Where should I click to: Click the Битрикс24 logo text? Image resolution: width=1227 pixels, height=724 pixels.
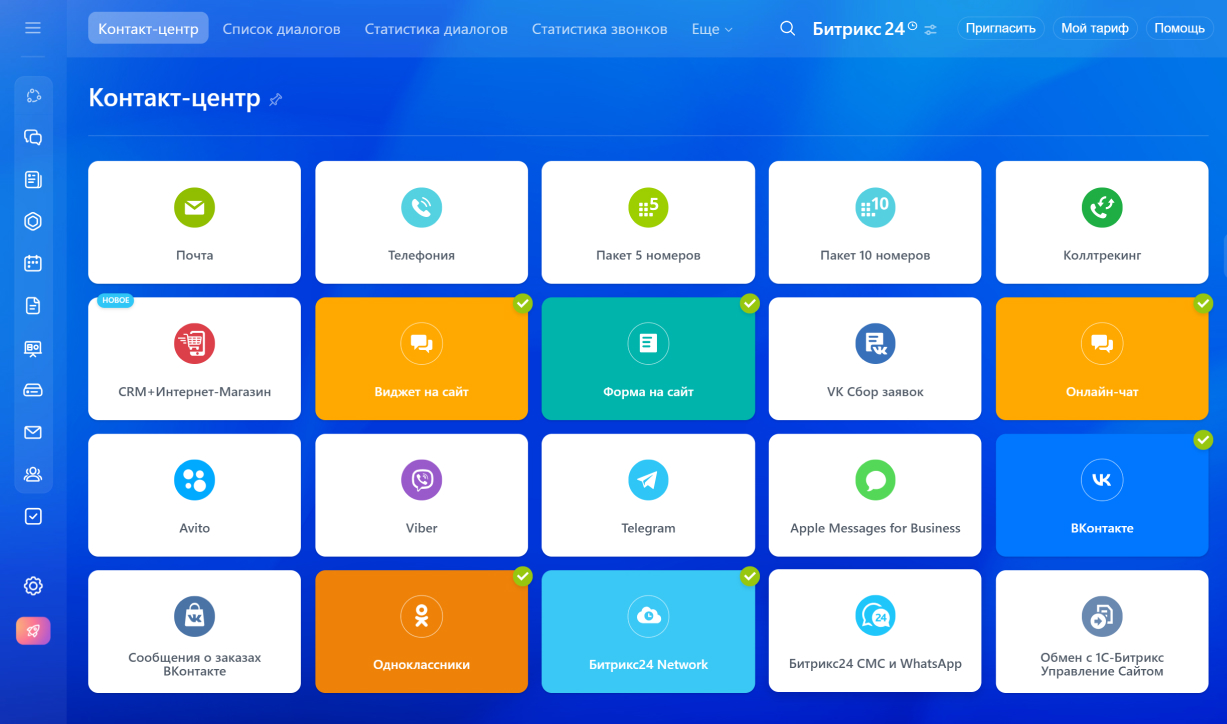click(858, 29)
